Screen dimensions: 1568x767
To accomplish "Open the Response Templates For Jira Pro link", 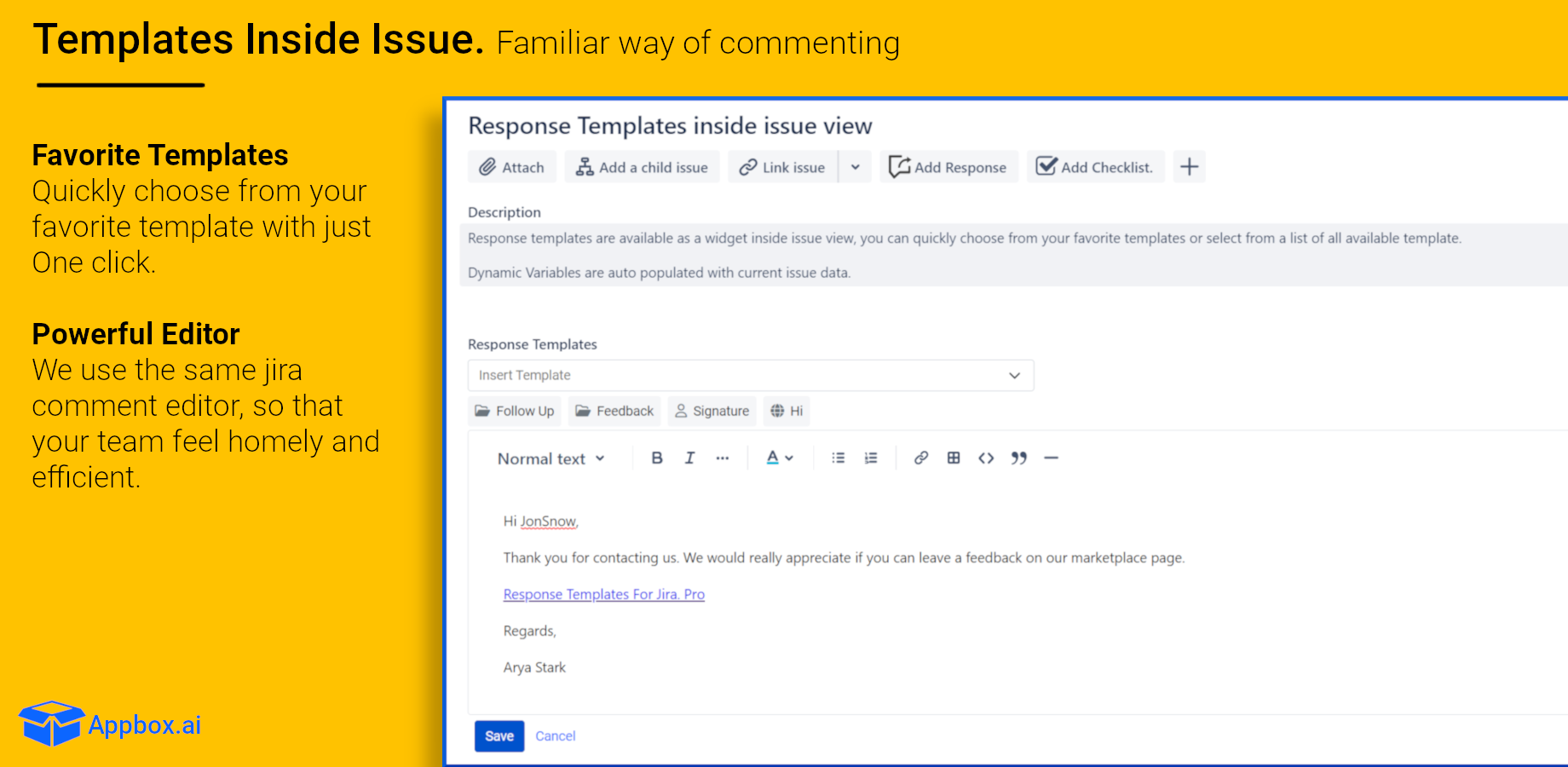I will [603, 594].
